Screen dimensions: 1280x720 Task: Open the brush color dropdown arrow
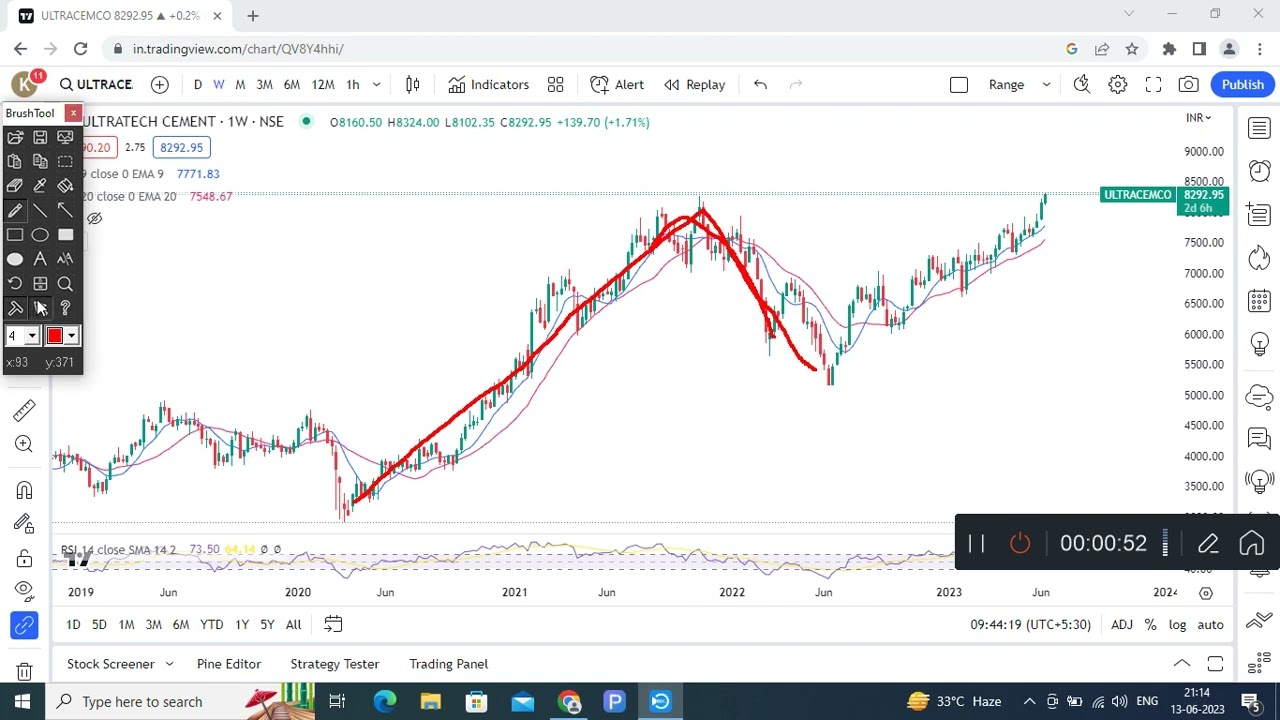[71, 336]
